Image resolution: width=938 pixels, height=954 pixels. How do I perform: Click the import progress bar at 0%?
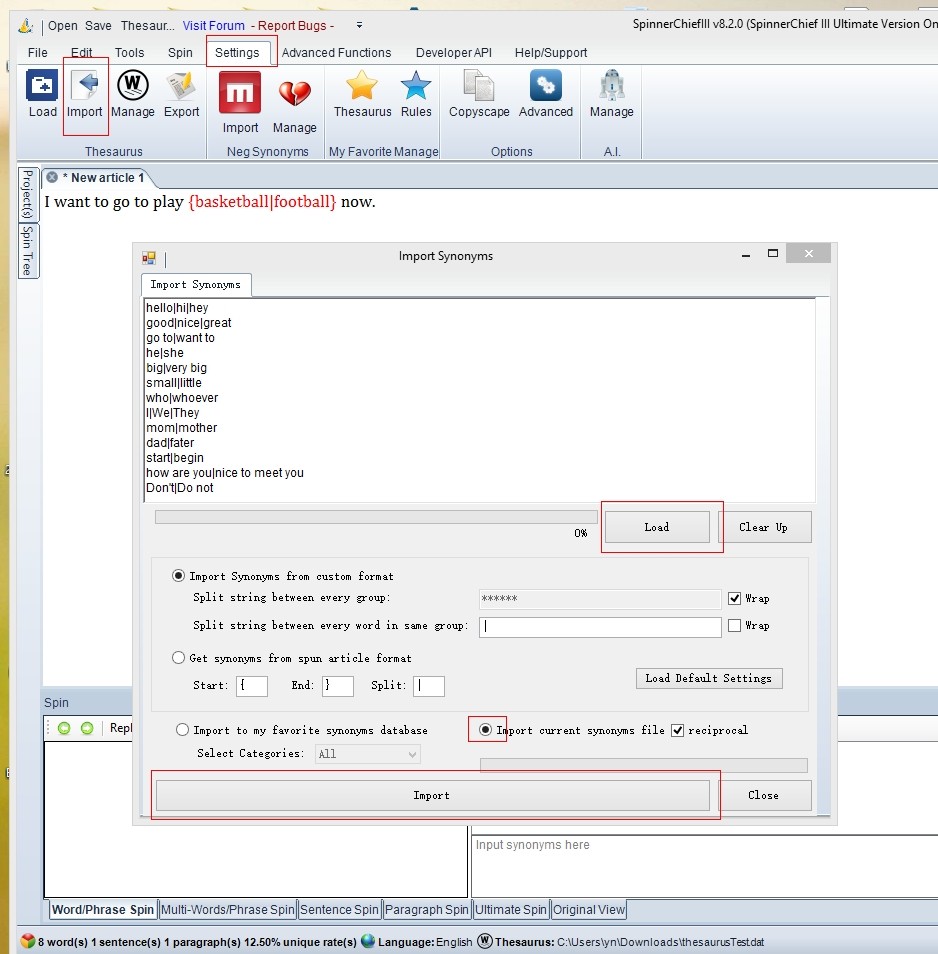(375, 517)
